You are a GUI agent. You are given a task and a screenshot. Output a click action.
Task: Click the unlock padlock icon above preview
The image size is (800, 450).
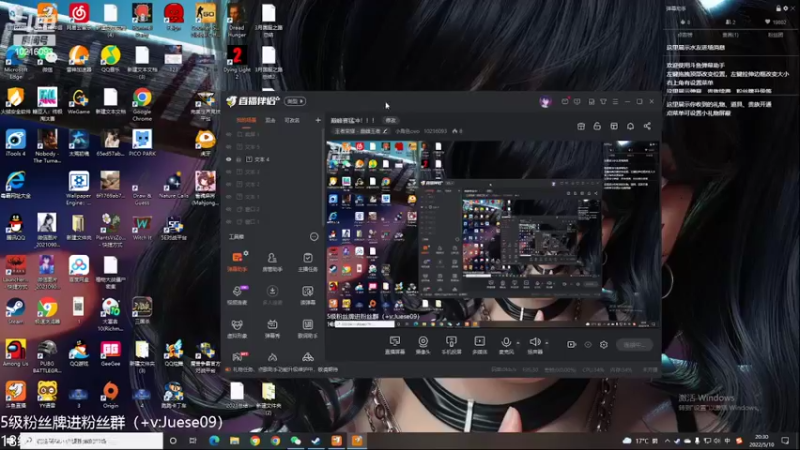pyautogui.click(x=597, y=126)
